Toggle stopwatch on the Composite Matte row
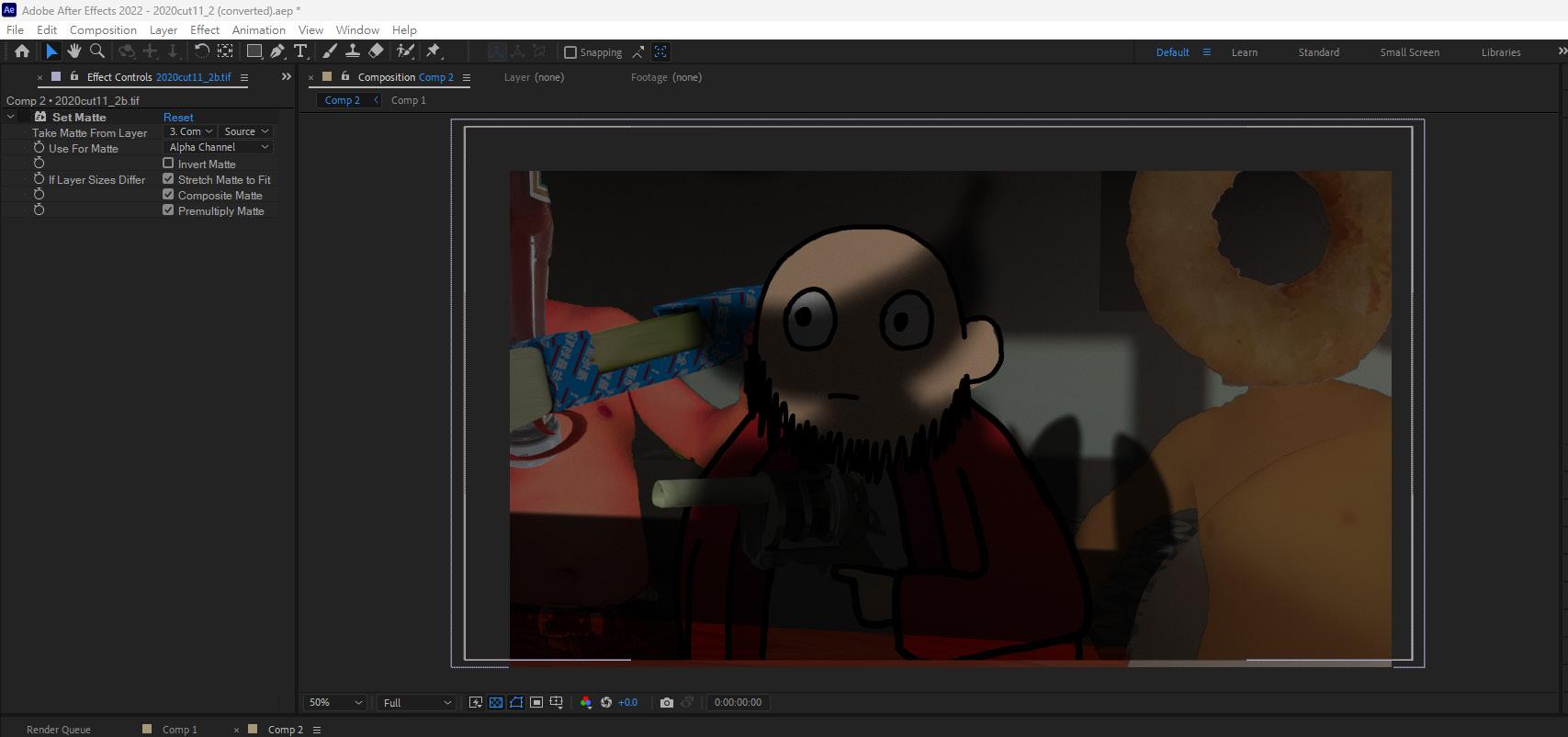 (39, 195)
